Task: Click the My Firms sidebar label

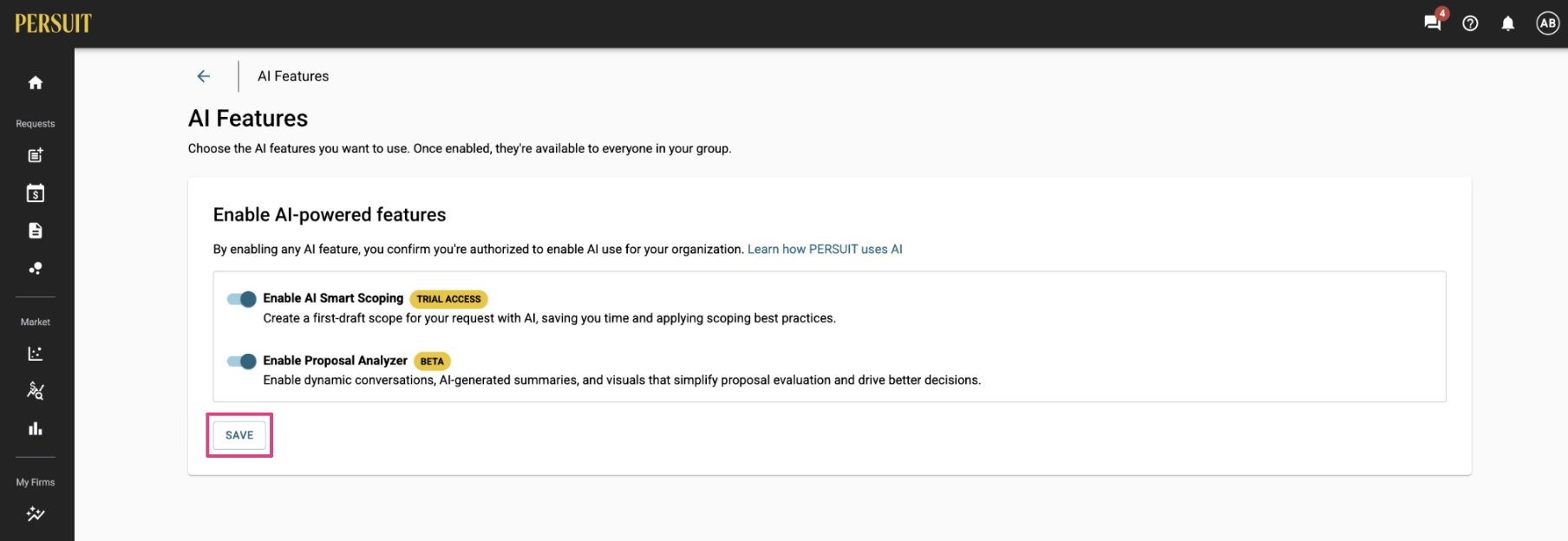Action: tap(36, 482)
